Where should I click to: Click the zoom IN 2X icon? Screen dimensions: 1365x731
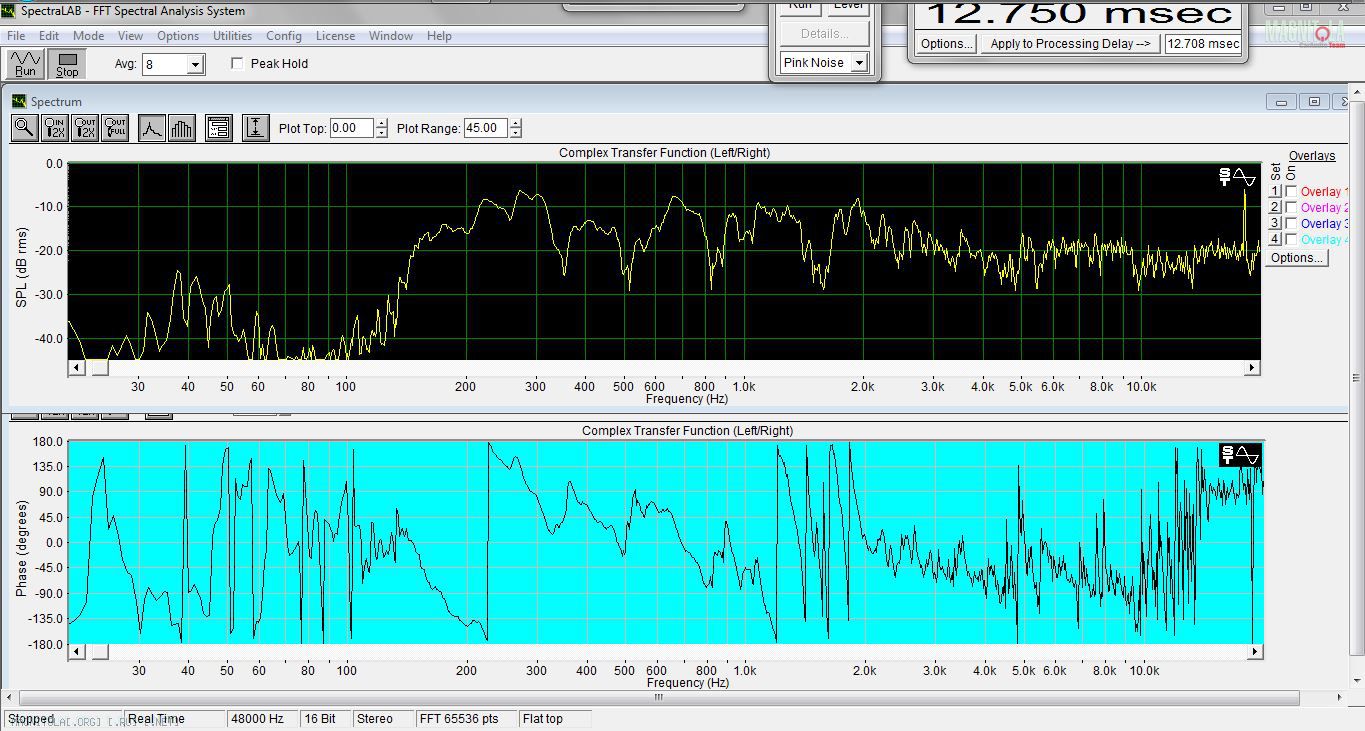(x=55, y=128)
